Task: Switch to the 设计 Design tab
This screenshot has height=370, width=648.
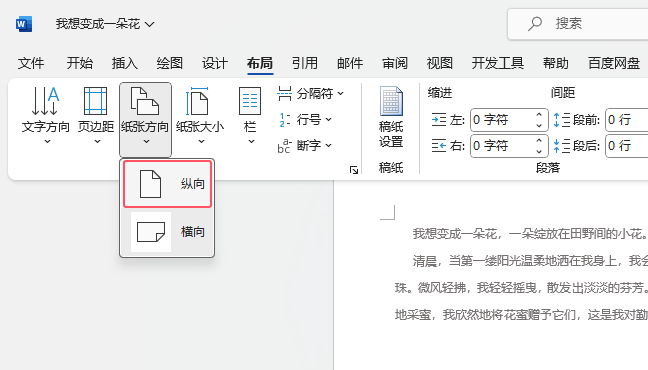Action: point(215,63)
